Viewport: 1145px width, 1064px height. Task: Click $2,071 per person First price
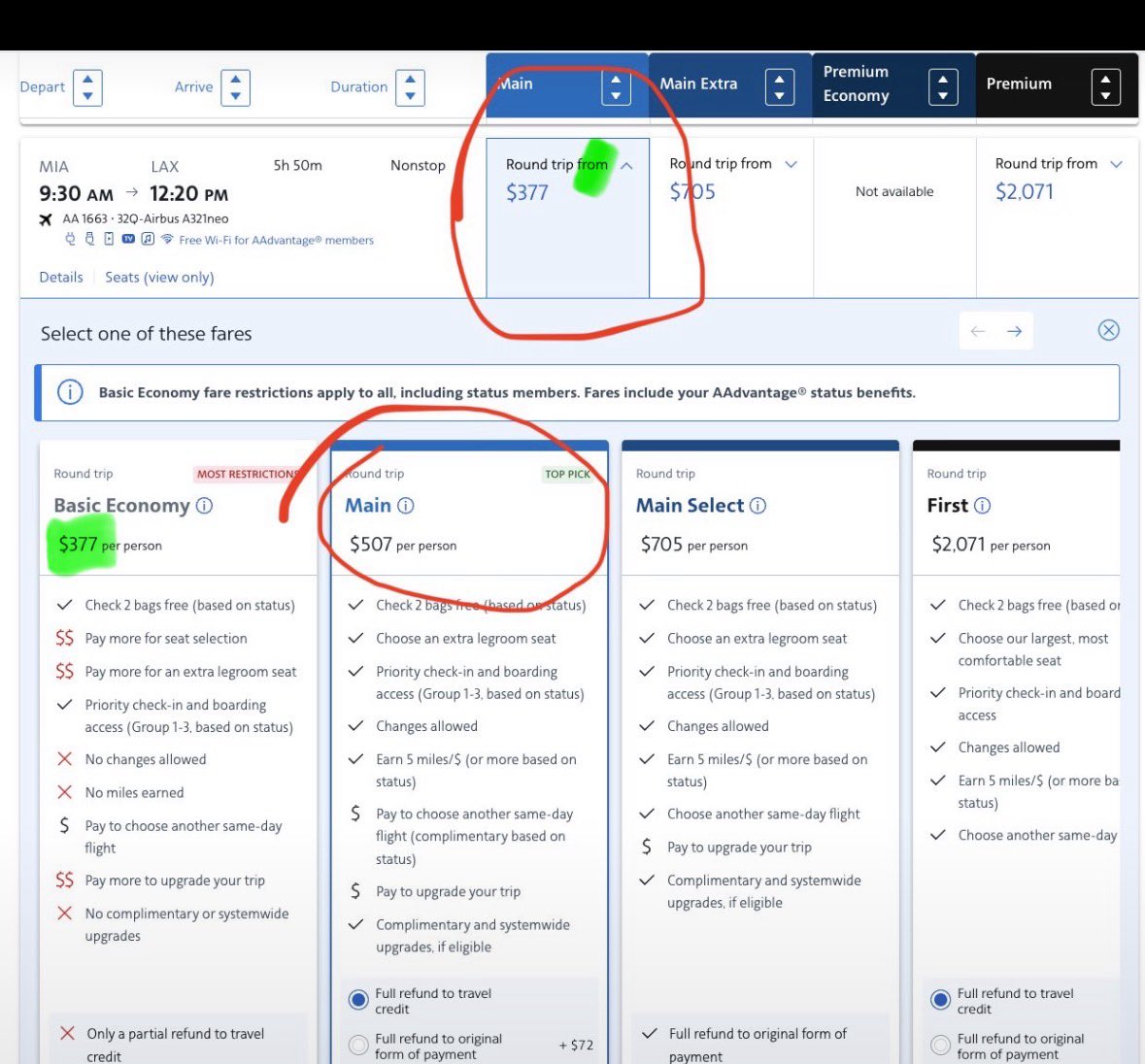(991, 545)
